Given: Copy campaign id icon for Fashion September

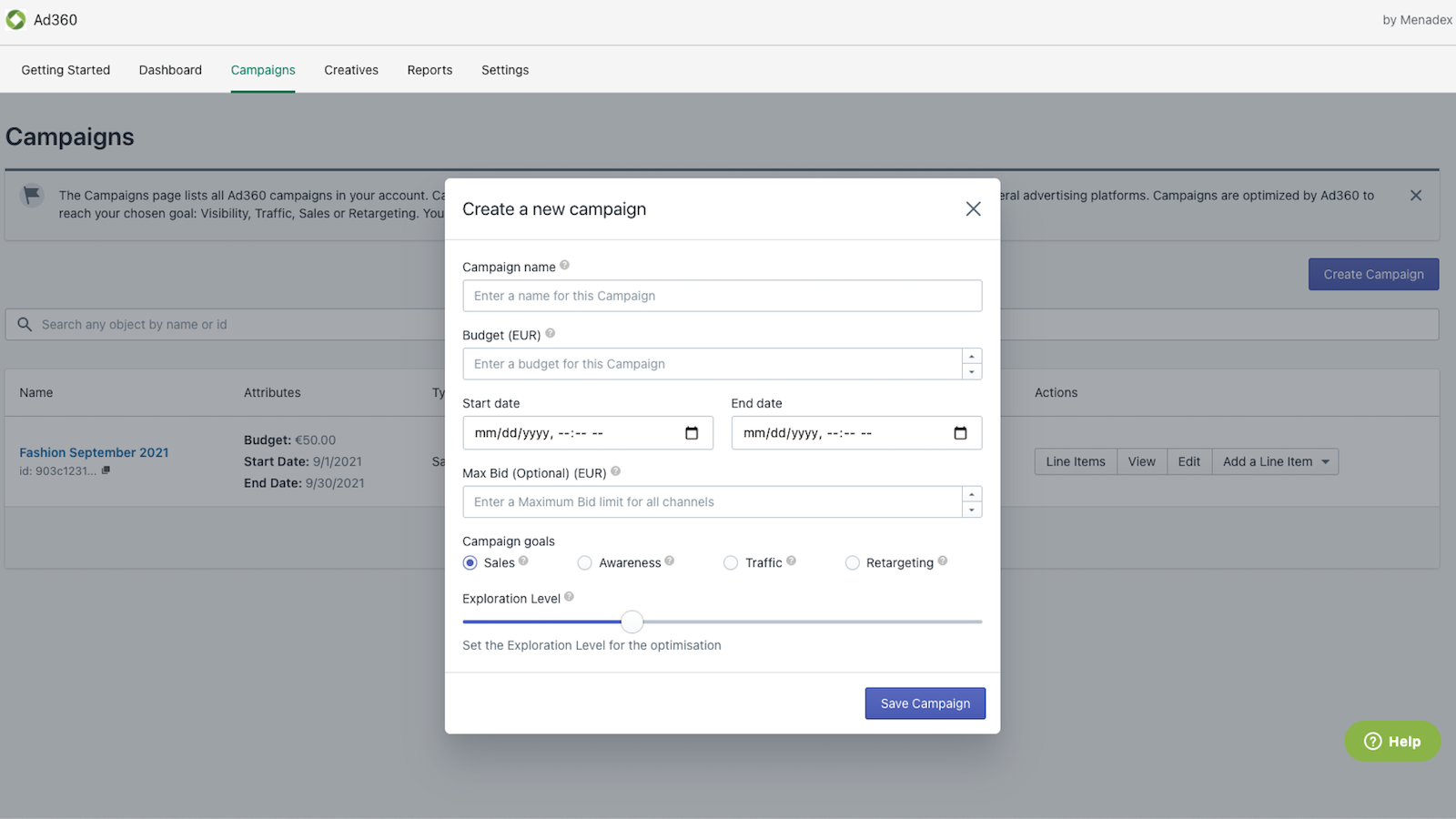Looking at the screenshot, I should point(106,470).
